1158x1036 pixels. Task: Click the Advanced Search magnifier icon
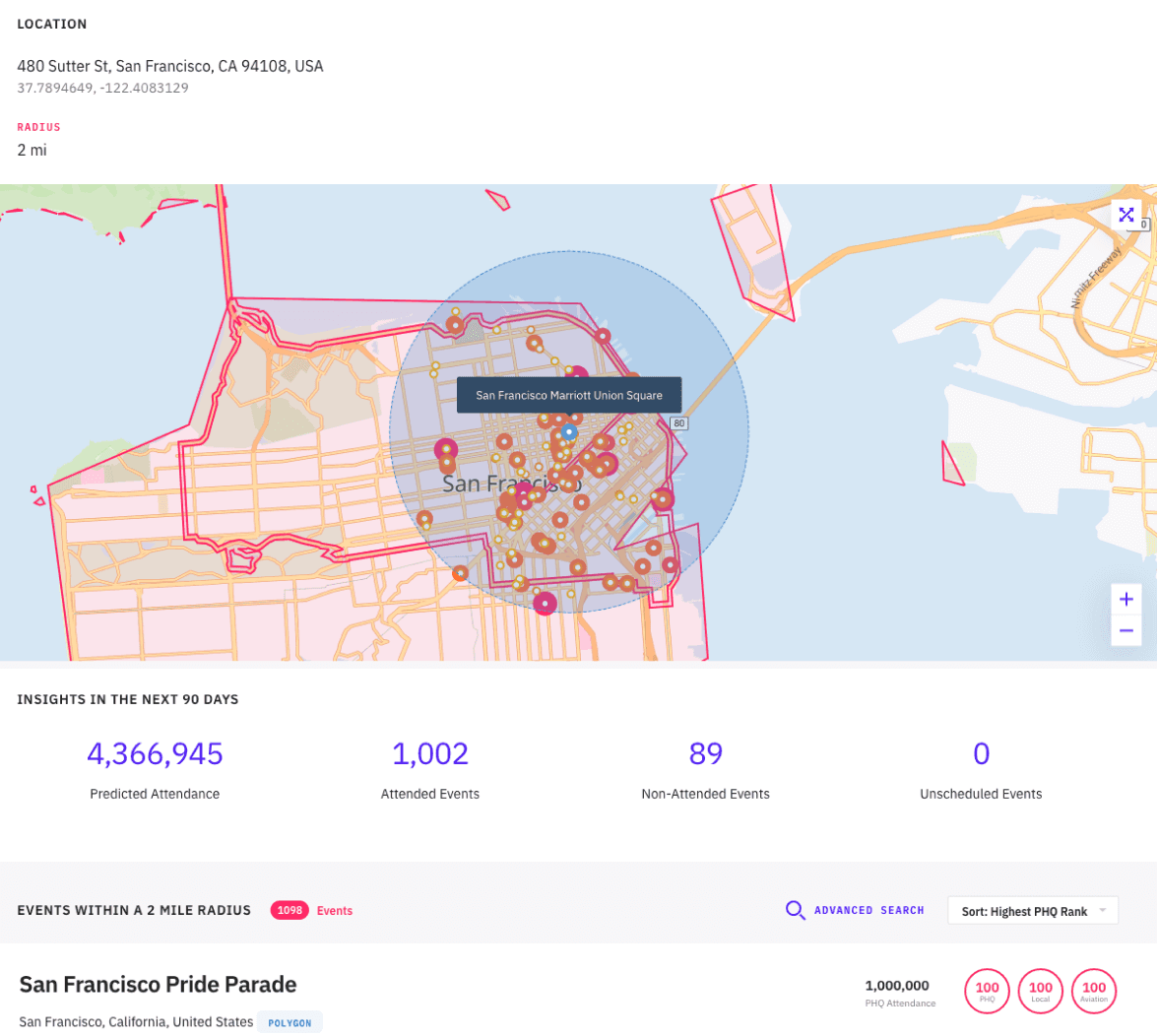(795, 910)
